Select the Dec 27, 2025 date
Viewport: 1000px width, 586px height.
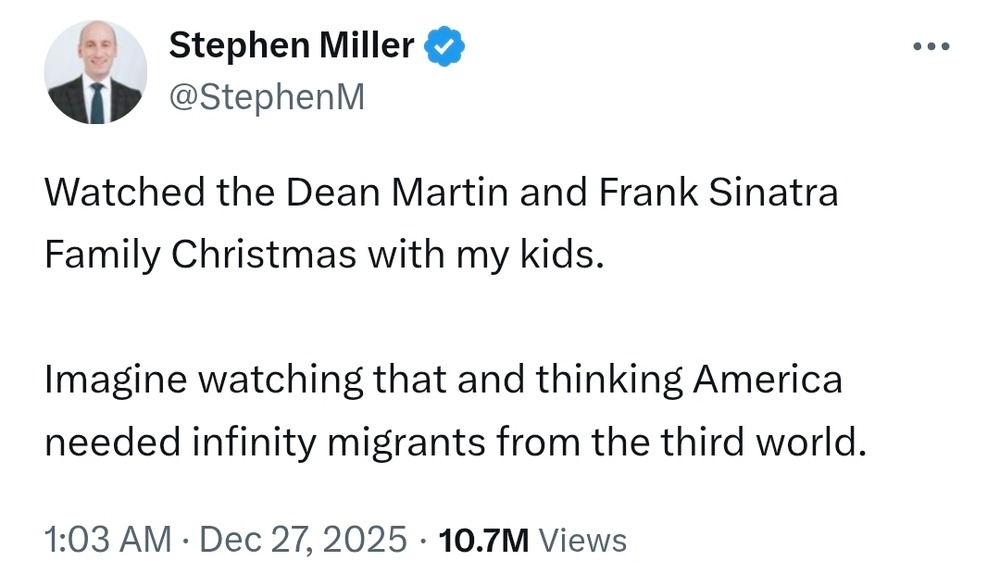pyautogui.click(x=303, y=540)
